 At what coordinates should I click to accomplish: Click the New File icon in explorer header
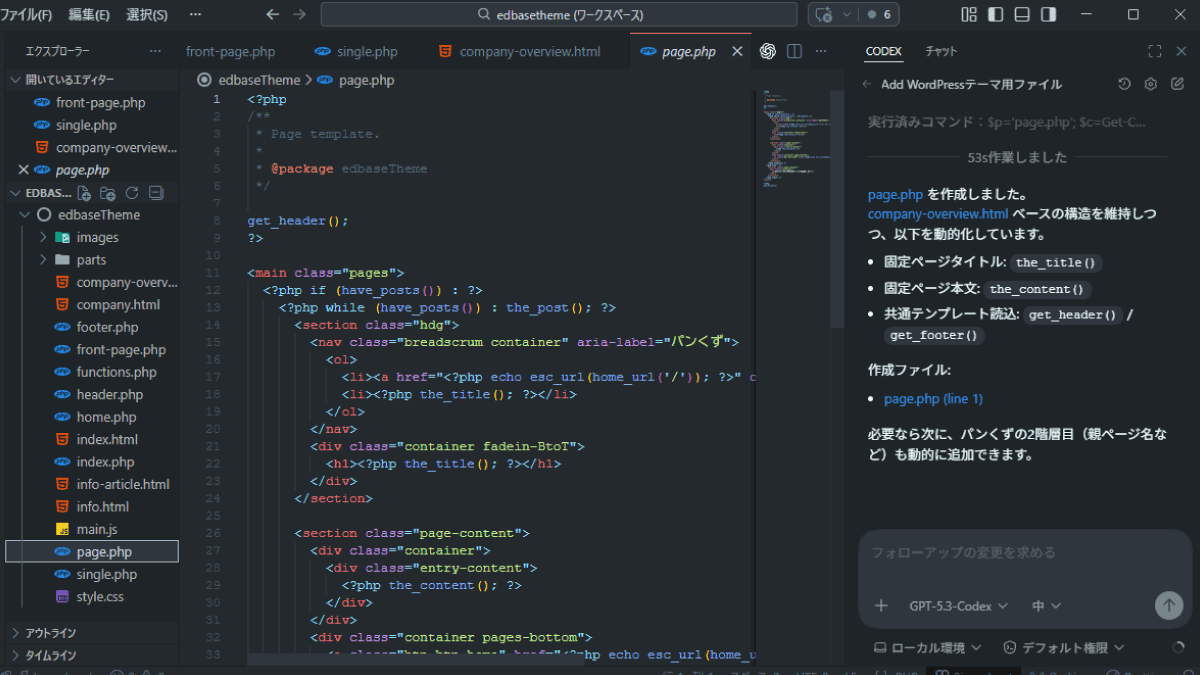coord(85,193)
